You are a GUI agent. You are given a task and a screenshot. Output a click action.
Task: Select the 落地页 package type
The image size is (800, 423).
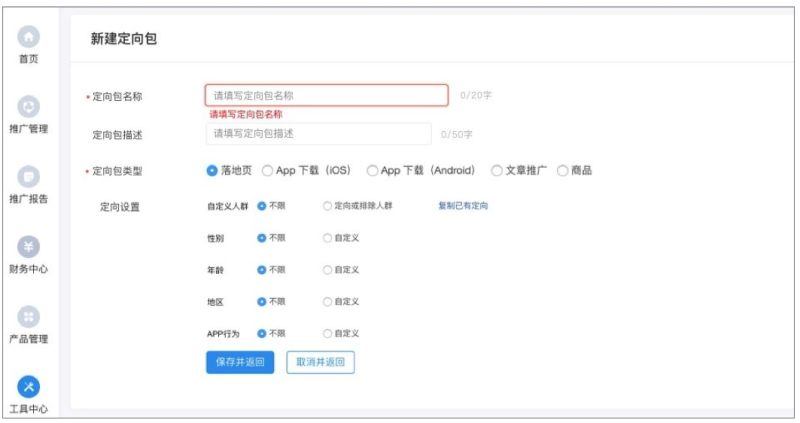(x=212, y=171)
